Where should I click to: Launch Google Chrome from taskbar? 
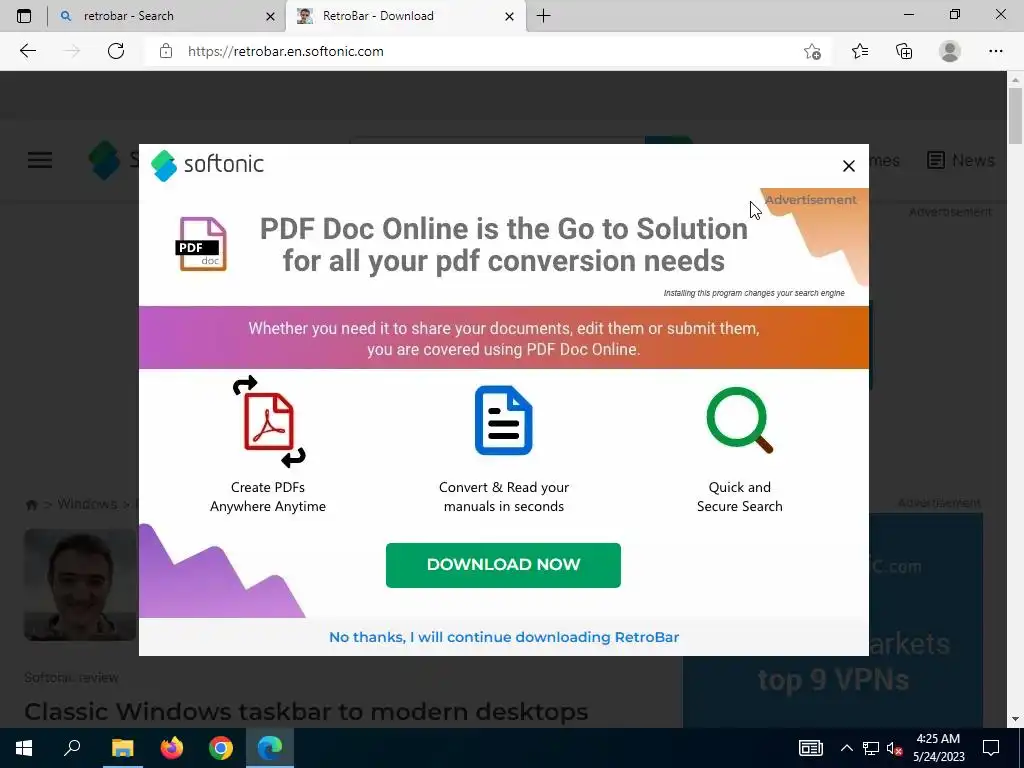click(221, 748)
